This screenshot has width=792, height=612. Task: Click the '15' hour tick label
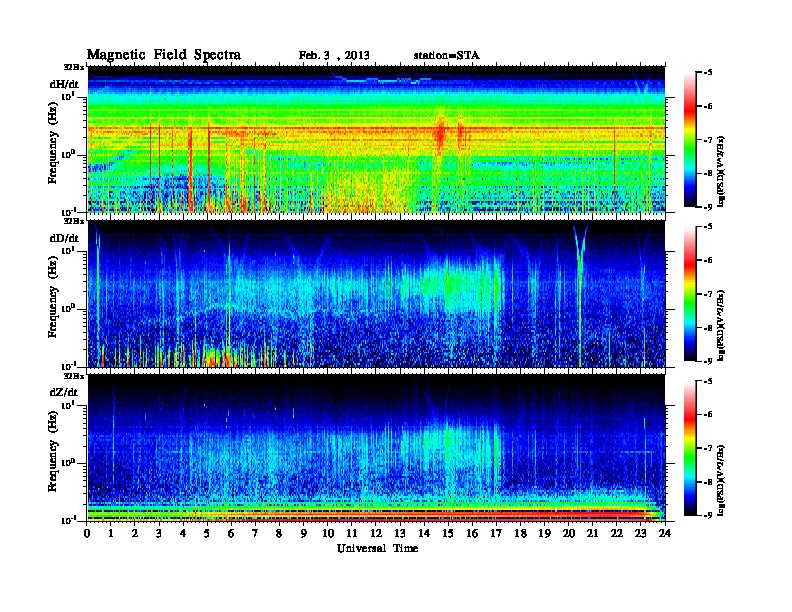coord(449,534)
